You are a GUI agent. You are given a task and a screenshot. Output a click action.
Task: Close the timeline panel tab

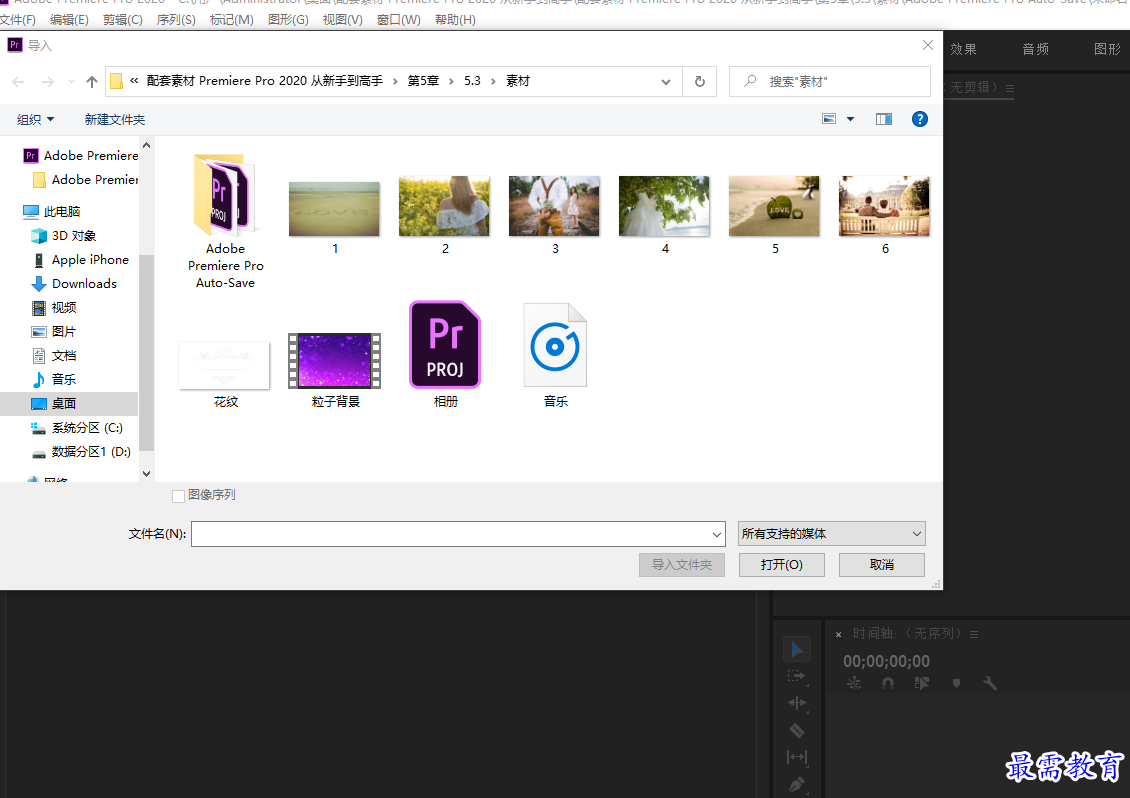(838, 634)
